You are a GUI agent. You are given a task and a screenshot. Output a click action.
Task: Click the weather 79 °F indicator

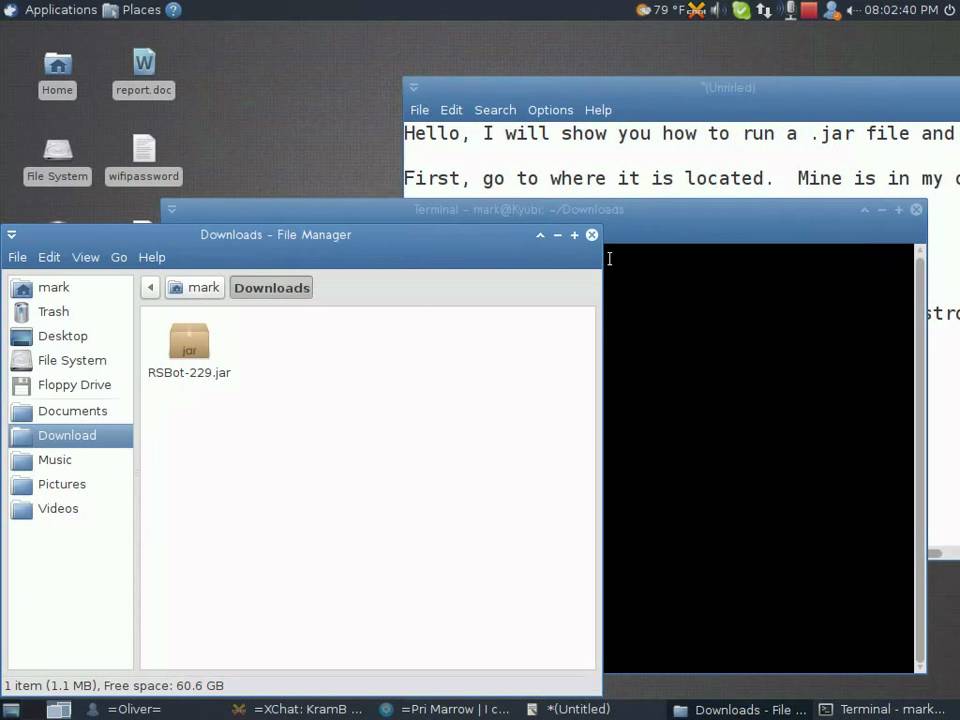(x=661, y=10)
